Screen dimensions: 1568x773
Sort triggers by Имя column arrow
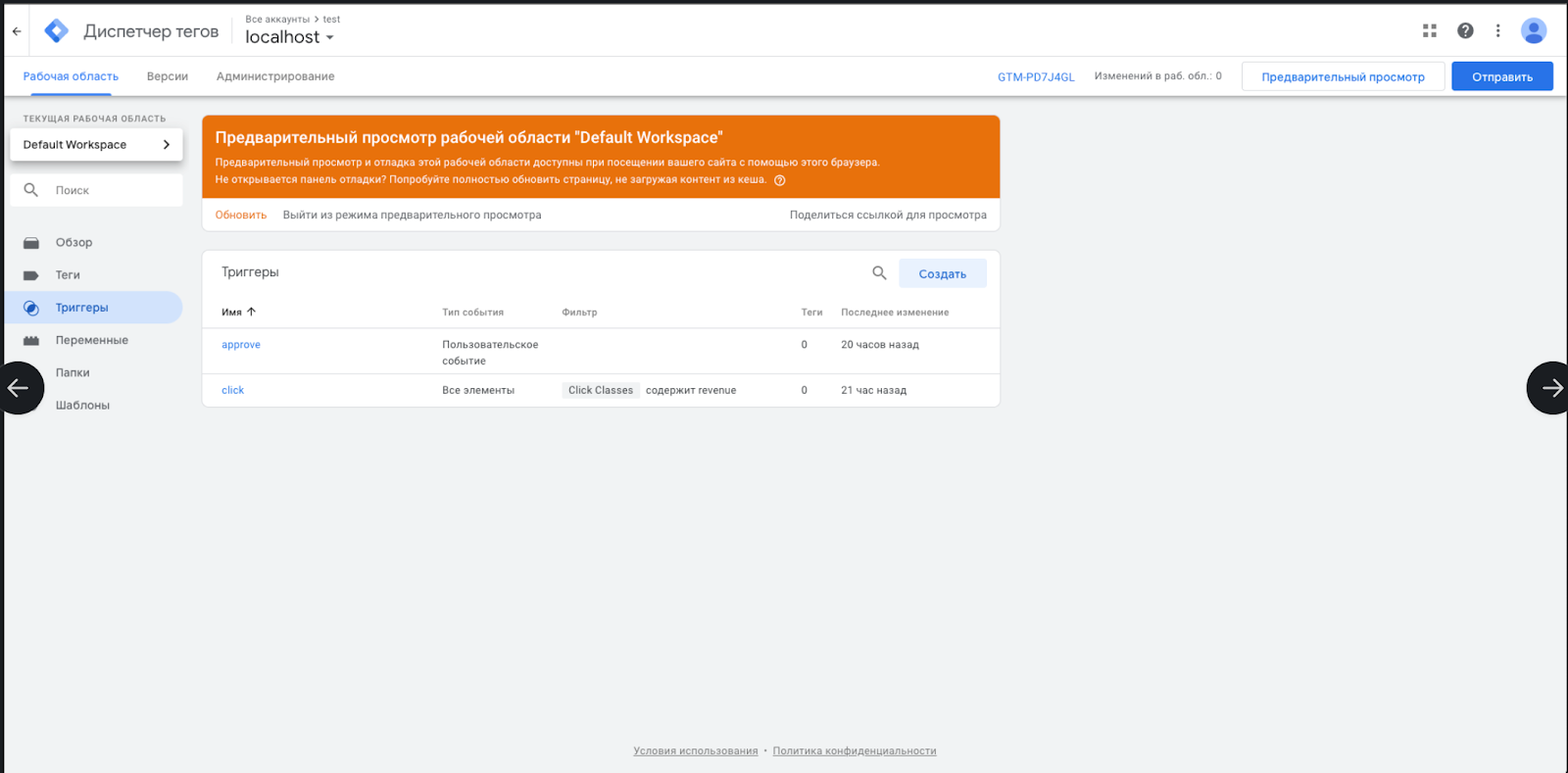[251, 312]
